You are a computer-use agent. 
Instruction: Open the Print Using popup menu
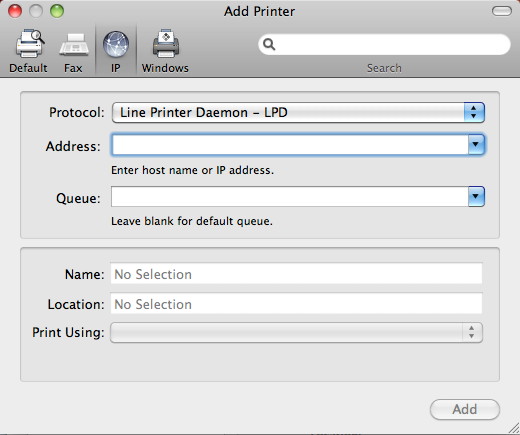pos(296,332)
